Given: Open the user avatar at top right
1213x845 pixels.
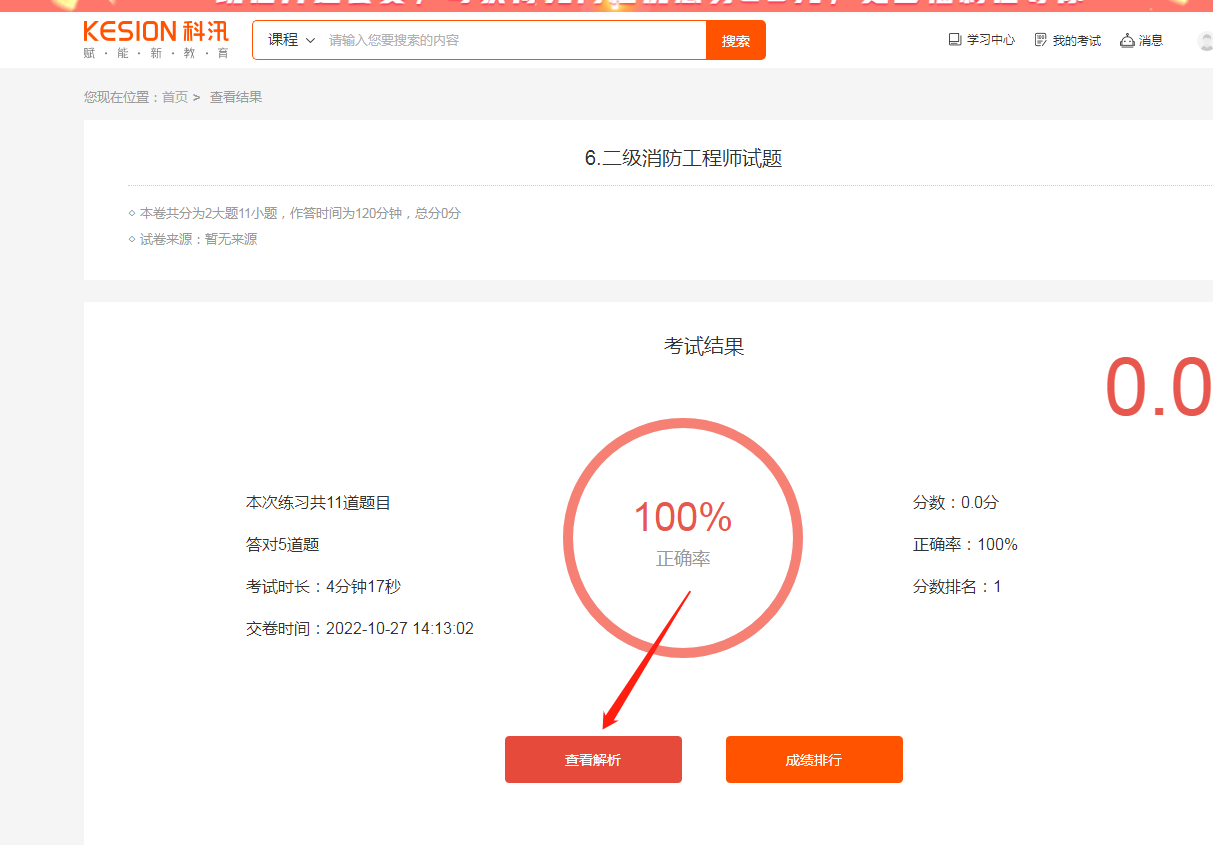Looking at the screenshot, I should 1205,40.
